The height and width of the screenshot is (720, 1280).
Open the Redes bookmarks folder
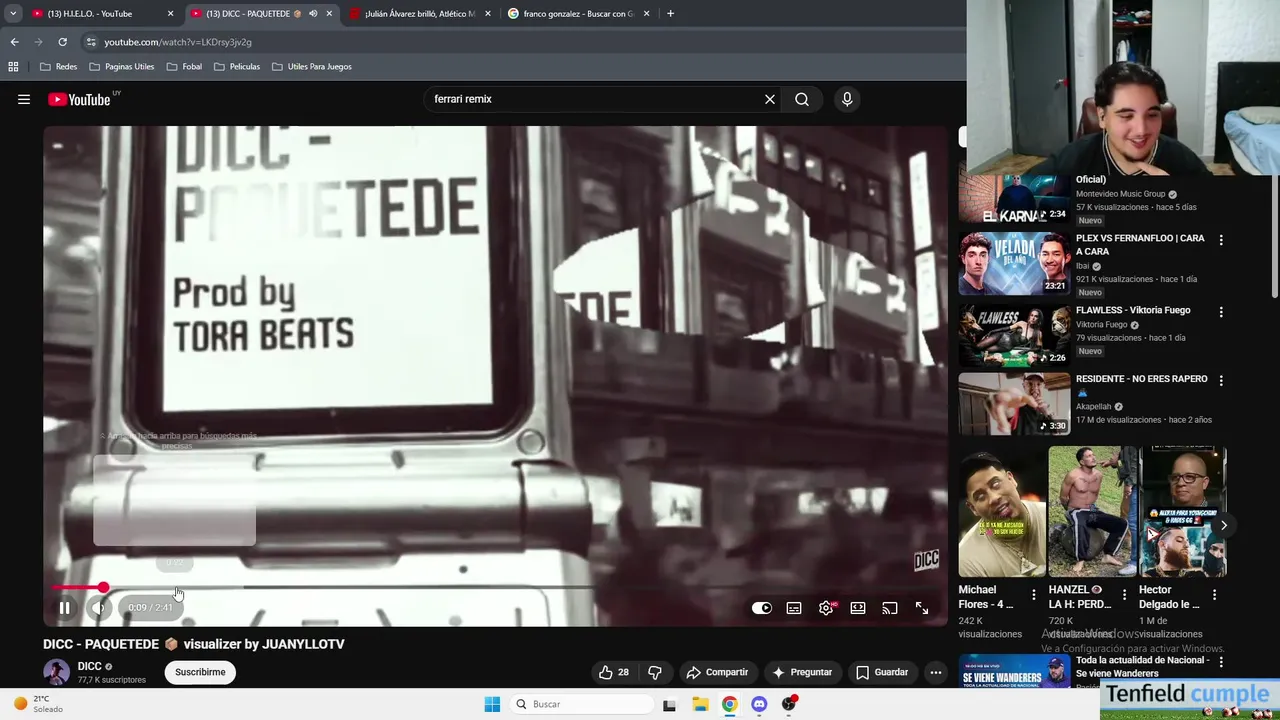click(x=59, y=67)
